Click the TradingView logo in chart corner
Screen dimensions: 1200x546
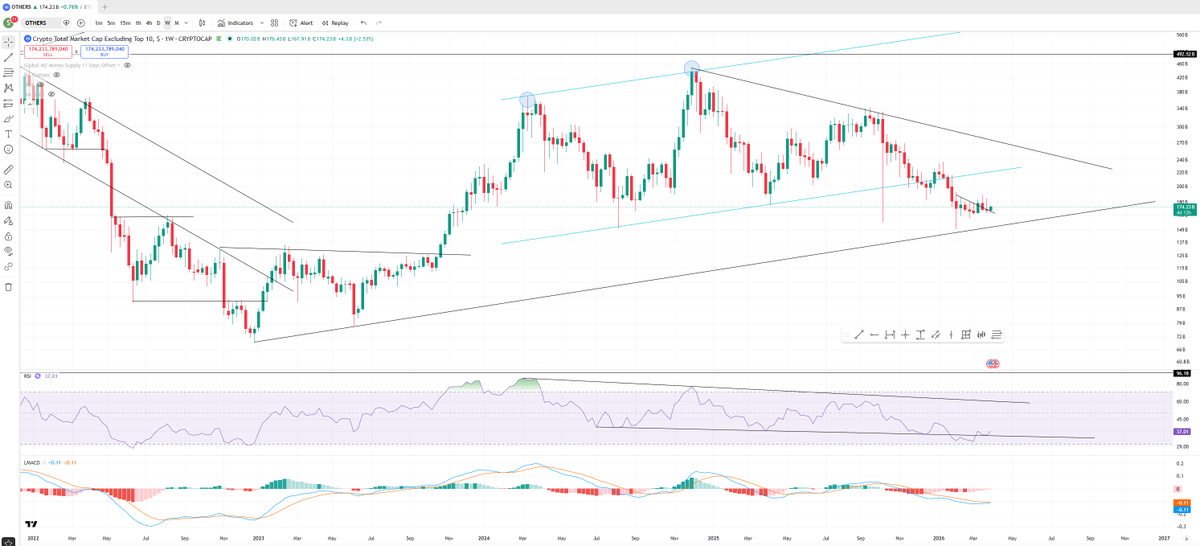tap(31, 524)
